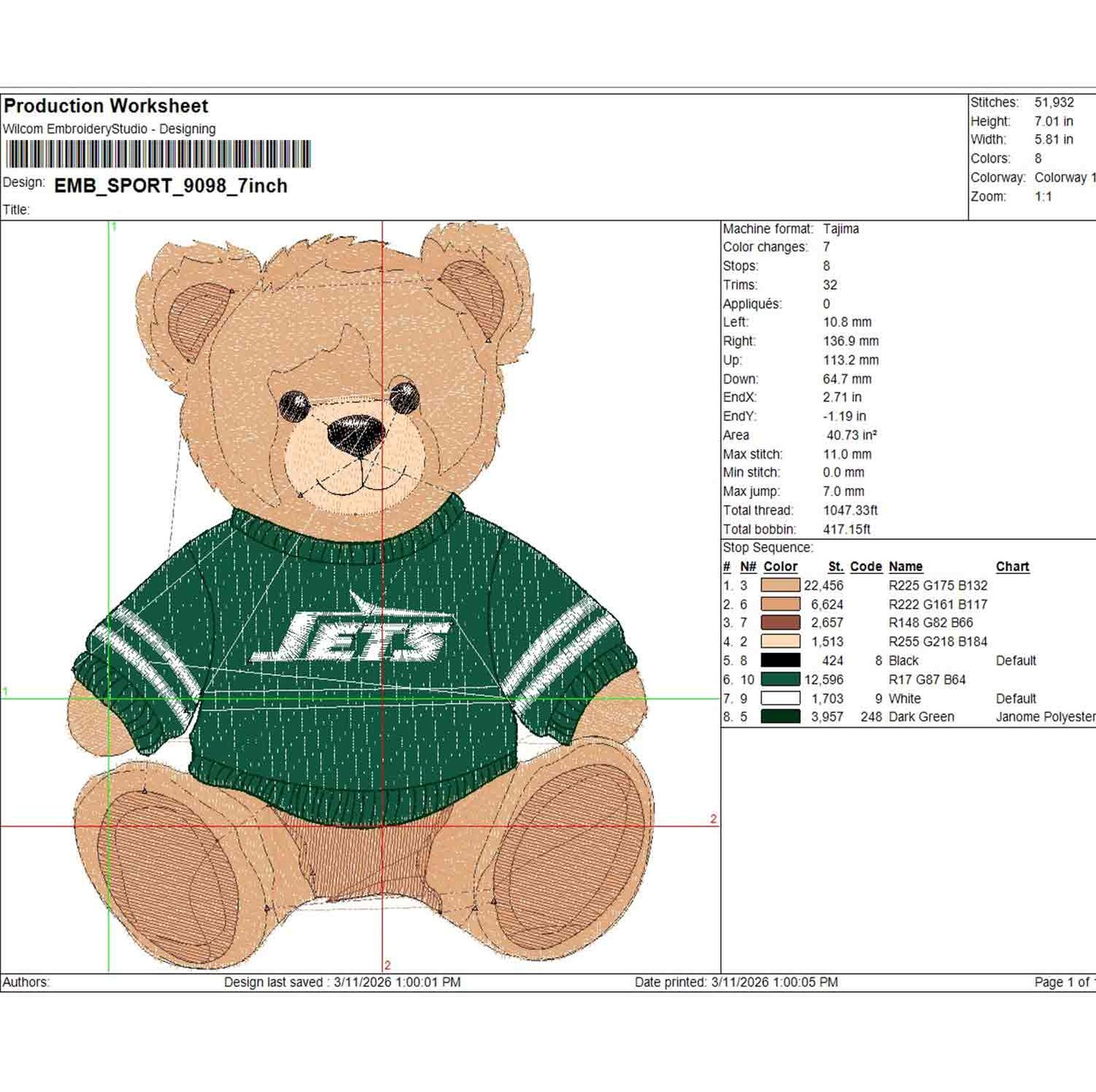Screen dimensions: 1096x1092
Task: Select the EndX value 2.71 in
Action: click(842, 397)
